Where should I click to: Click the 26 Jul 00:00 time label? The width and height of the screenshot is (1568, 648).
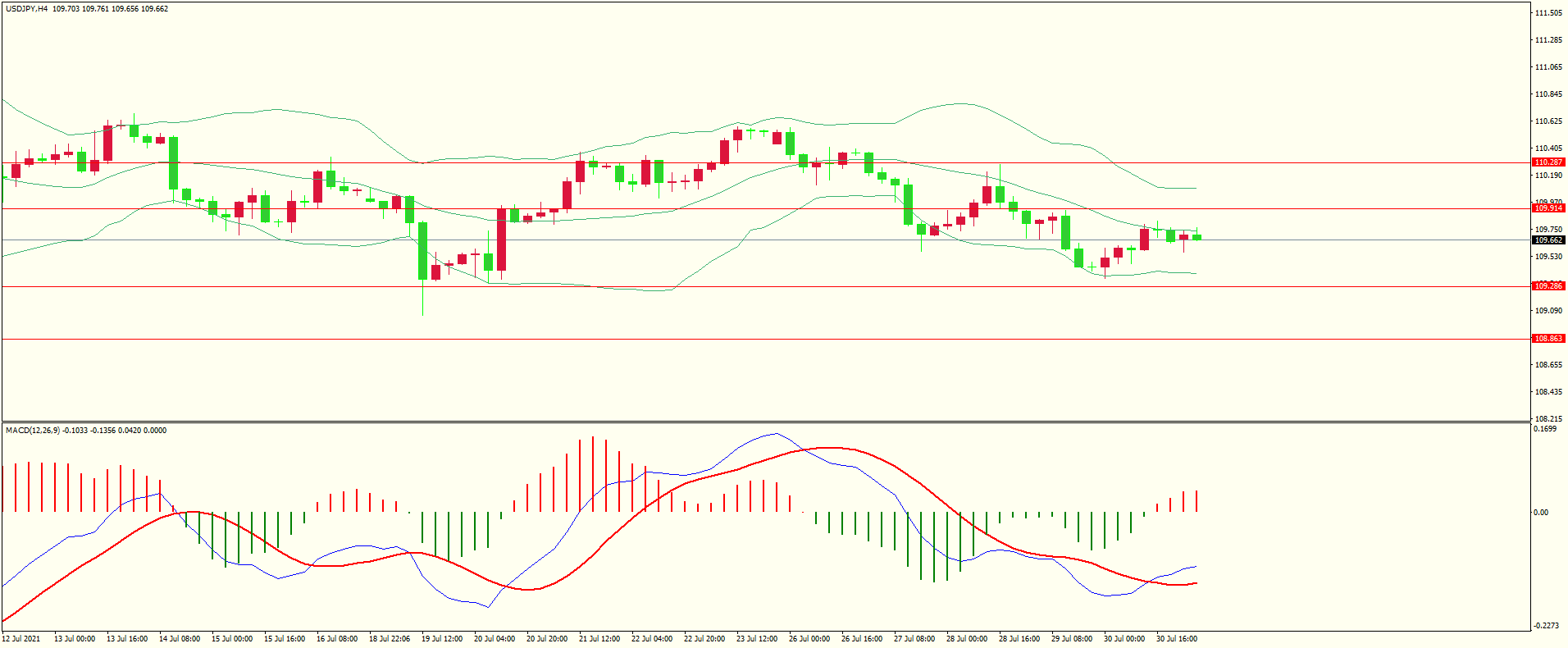809,639
